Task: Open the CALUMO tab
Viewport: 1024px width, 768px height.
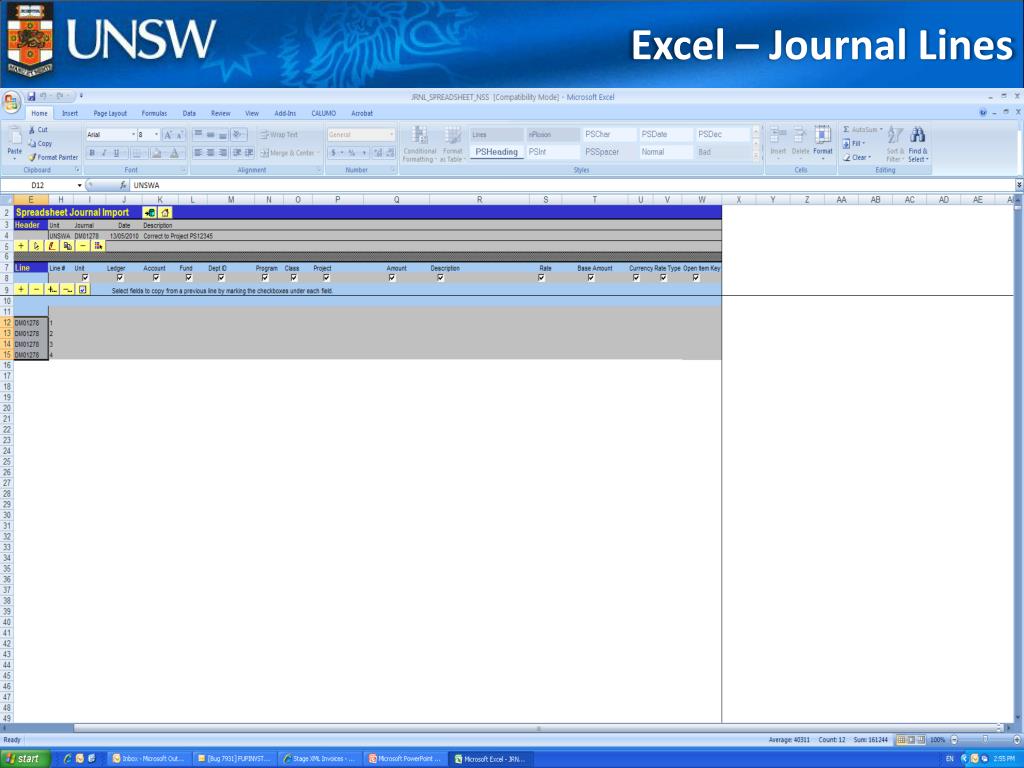Action: coord(323,114)
